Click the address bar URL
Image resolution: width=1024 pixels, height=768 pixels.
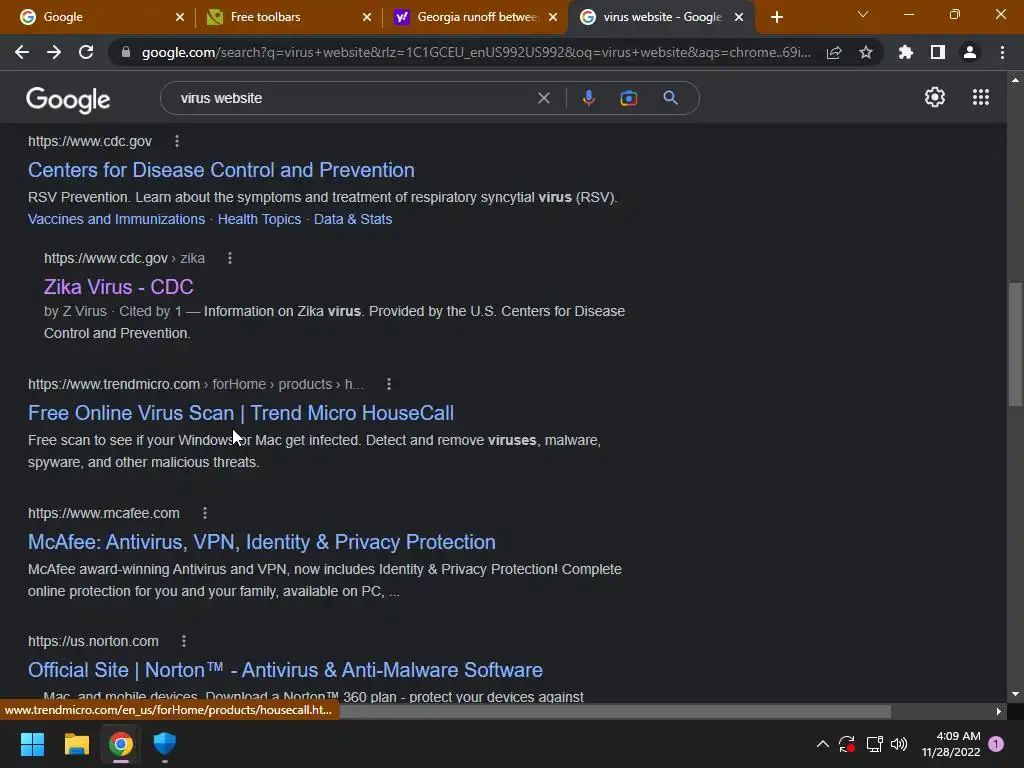pyautogui.click(x=476, y=52)
